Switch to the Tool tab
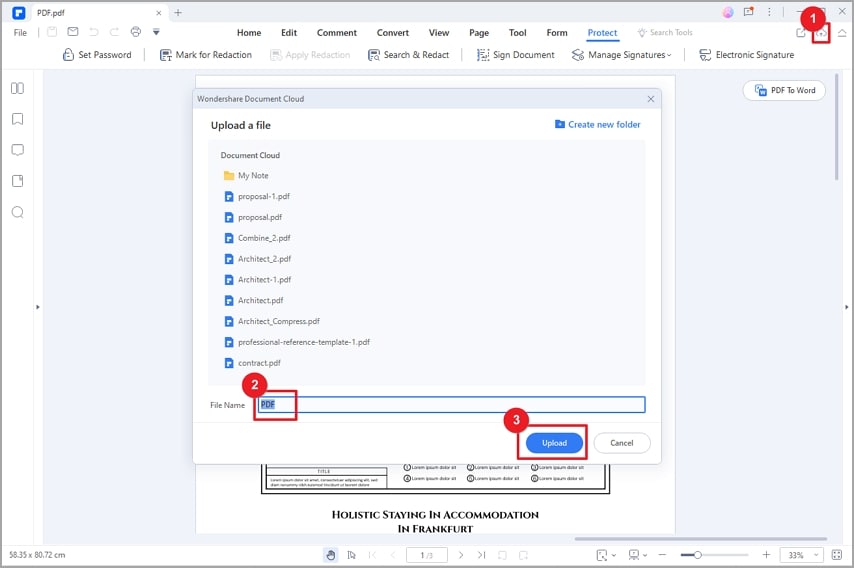This screenshot has height=568, width=854. point(517,33)
